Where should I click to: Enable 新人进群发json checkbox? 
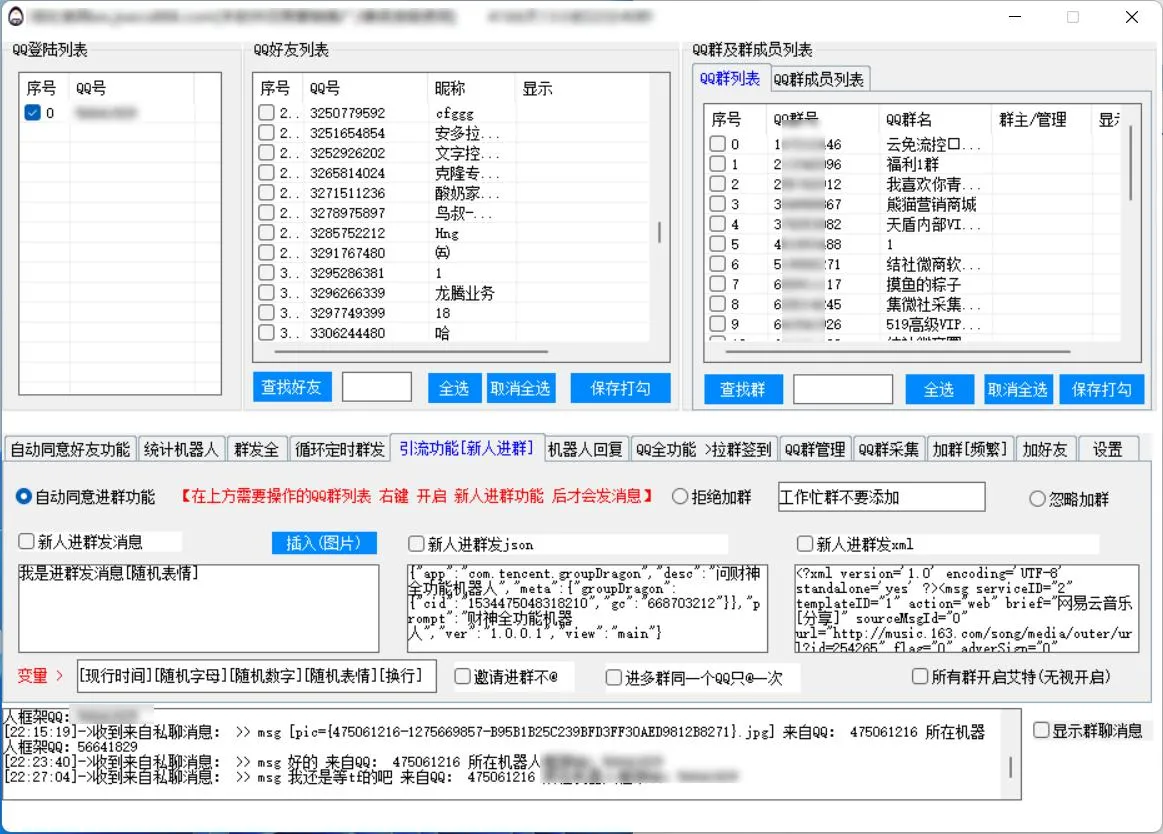(x=416, y=544)
